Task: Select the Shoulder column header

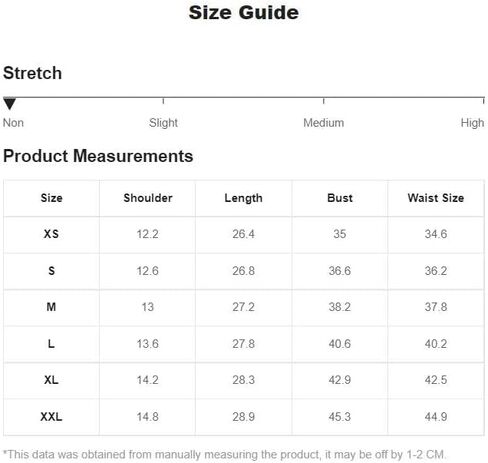Action: [148, 198]
